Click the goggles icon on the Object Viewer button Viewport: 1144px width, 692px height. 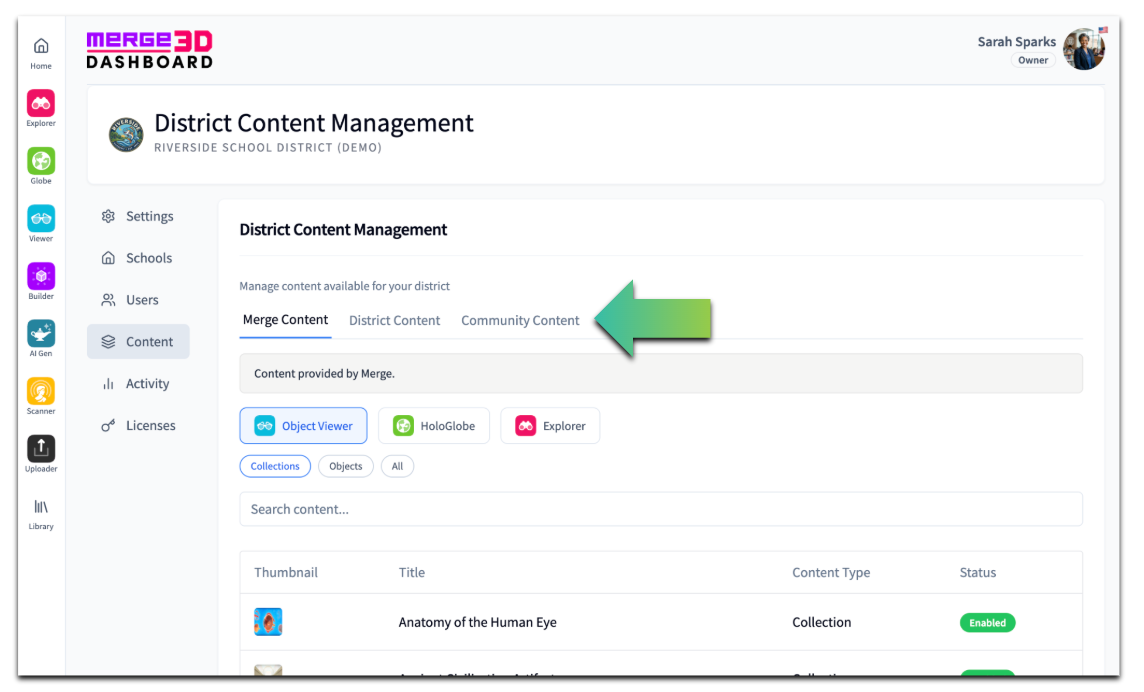click(x=265, y=426)
